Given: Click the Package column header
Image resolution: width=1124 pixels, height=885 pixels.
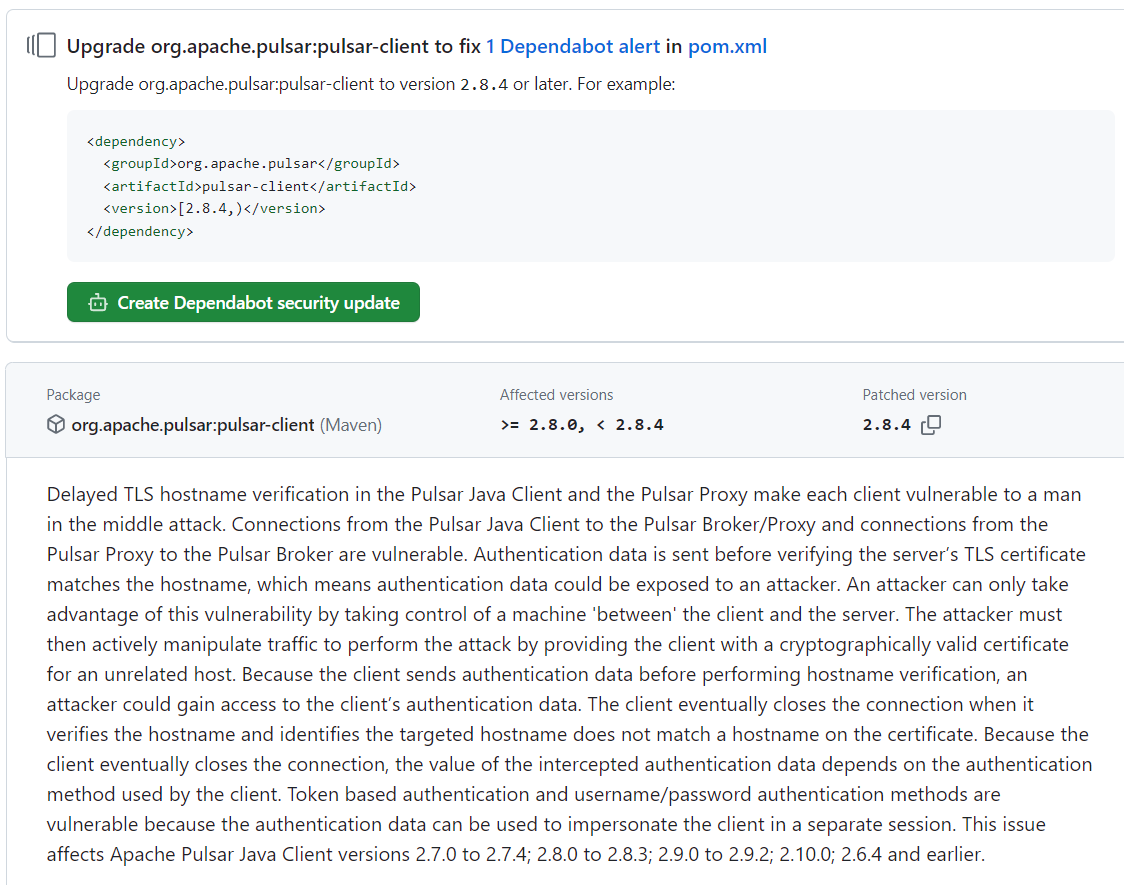Looking at the screenshot, I should pos(73,394).
